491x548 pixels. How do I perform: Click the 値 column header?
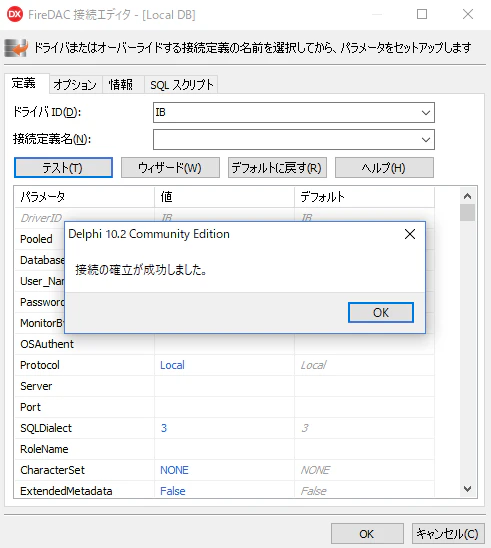coord(224,197)
